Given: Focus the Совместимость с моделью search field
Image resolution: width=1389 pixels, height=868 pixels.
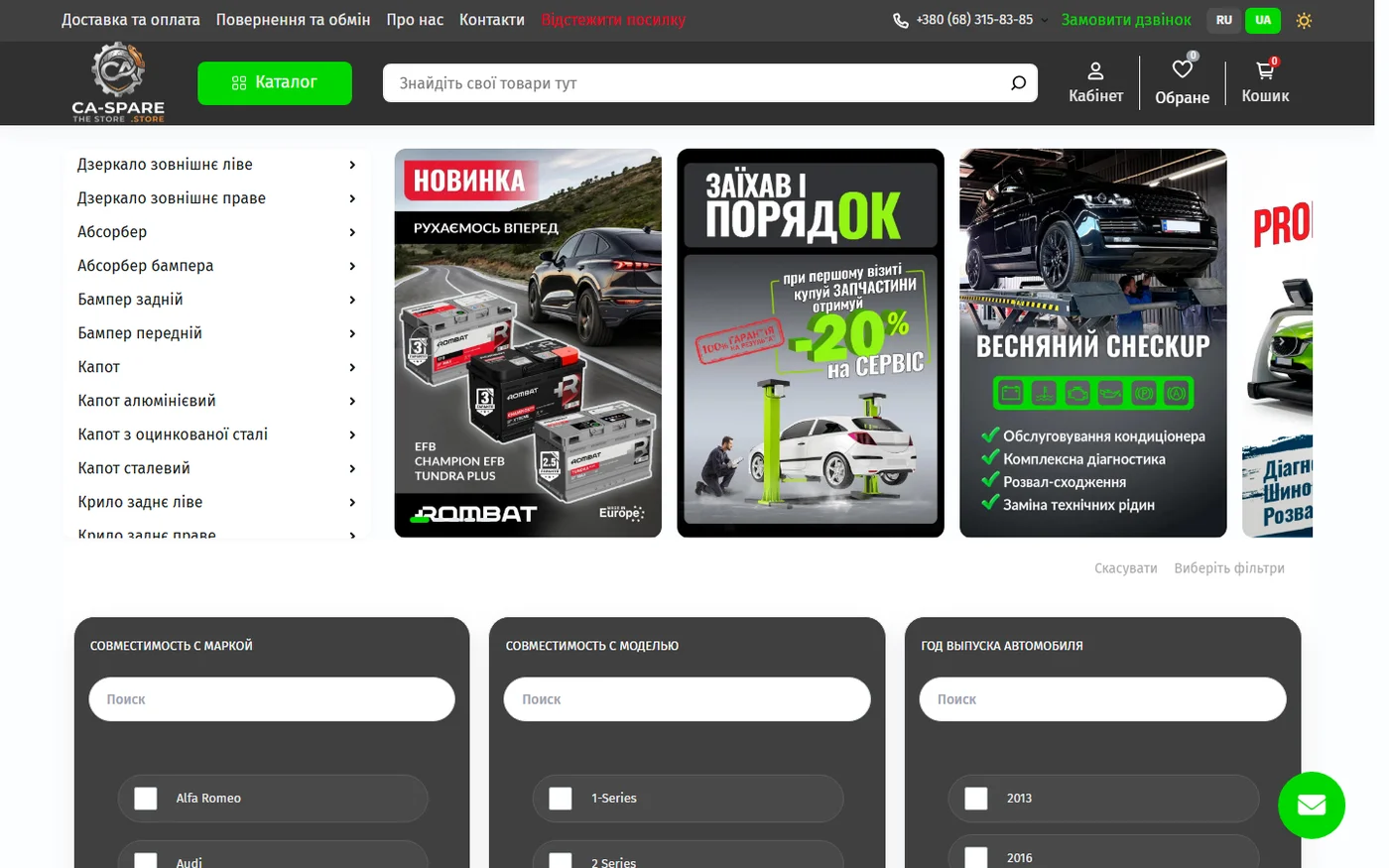Looking at the screenshot, I should [687, 699].
